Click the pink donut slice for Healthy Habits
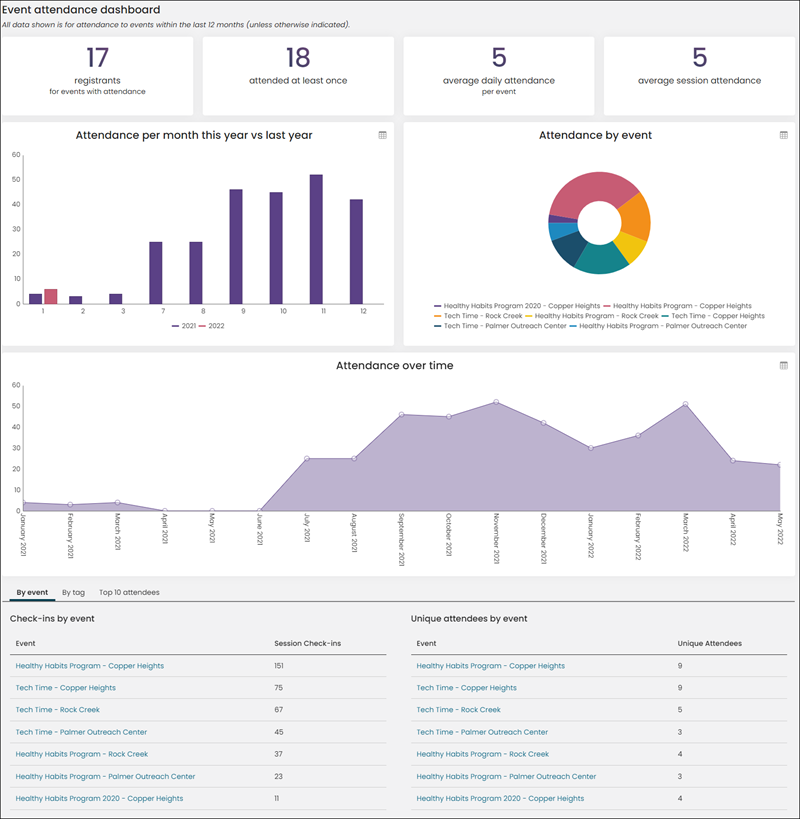Image resolution: width=800 pixels, height=819 pixels. coord(590,189)
